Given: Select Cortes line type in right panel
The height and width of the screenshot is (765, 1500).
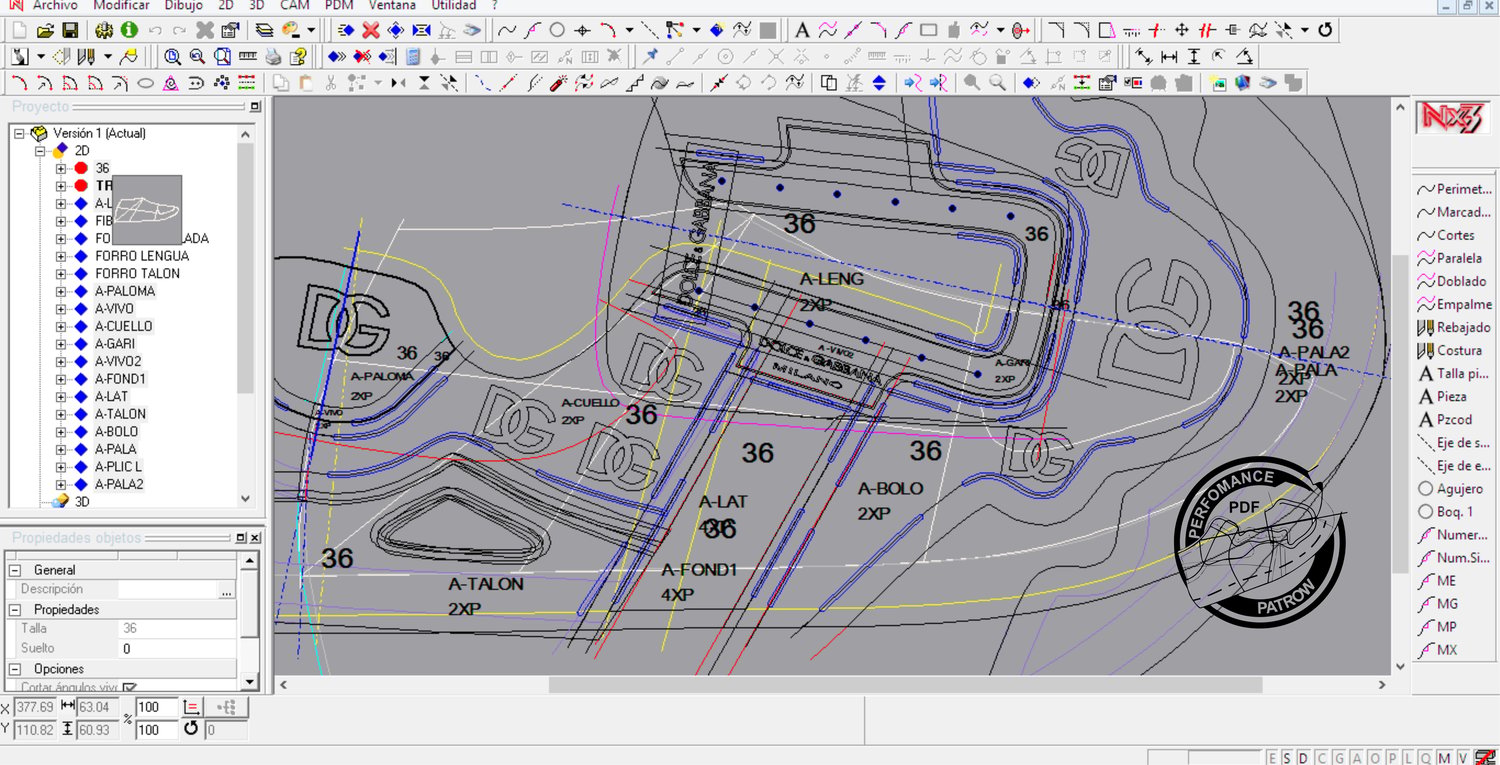Looking at the screenshot, I should click(x=1446, y=235).
